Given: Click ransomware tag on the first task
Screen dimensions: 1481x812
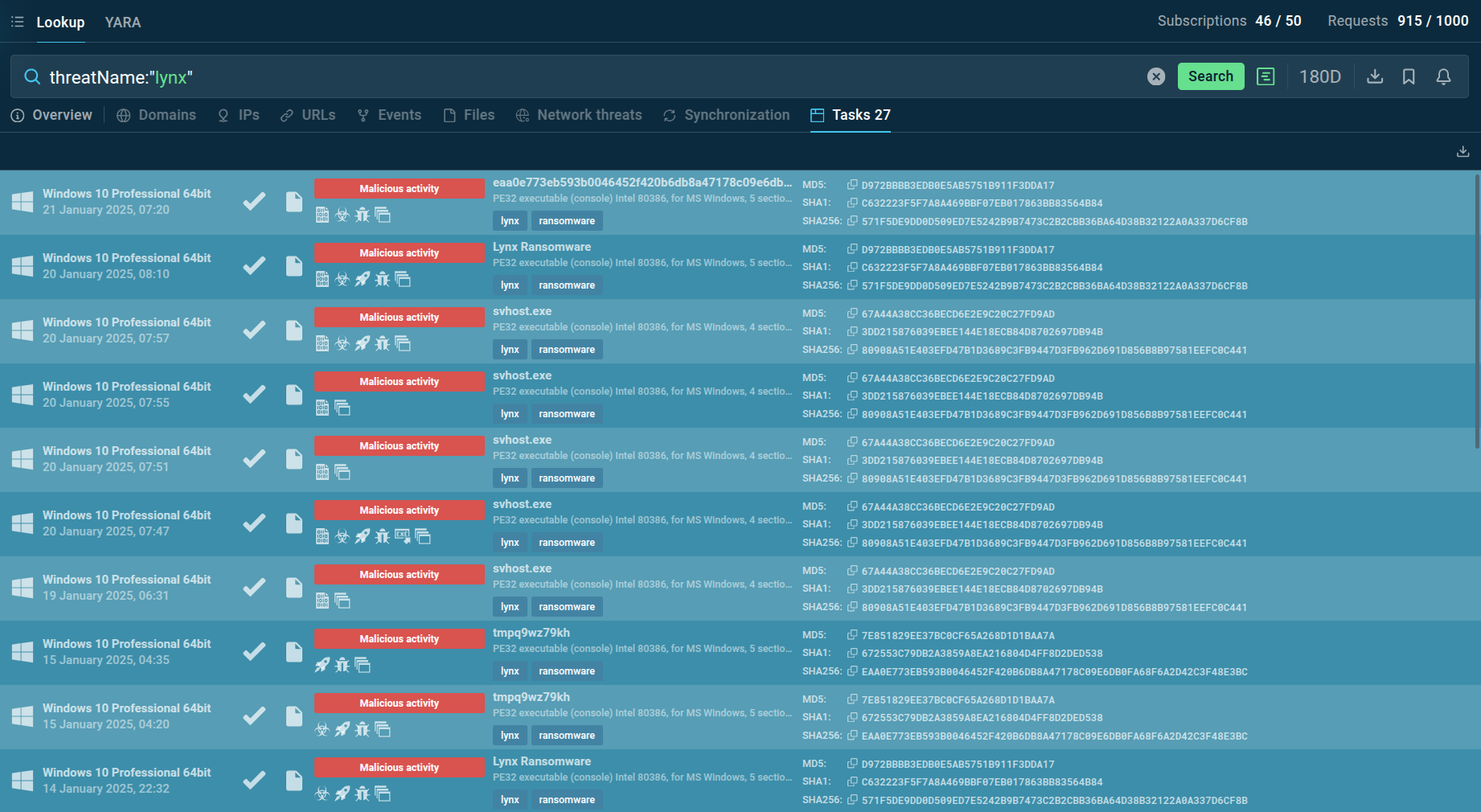Looking at the screenshot, I should coord(567,221).
